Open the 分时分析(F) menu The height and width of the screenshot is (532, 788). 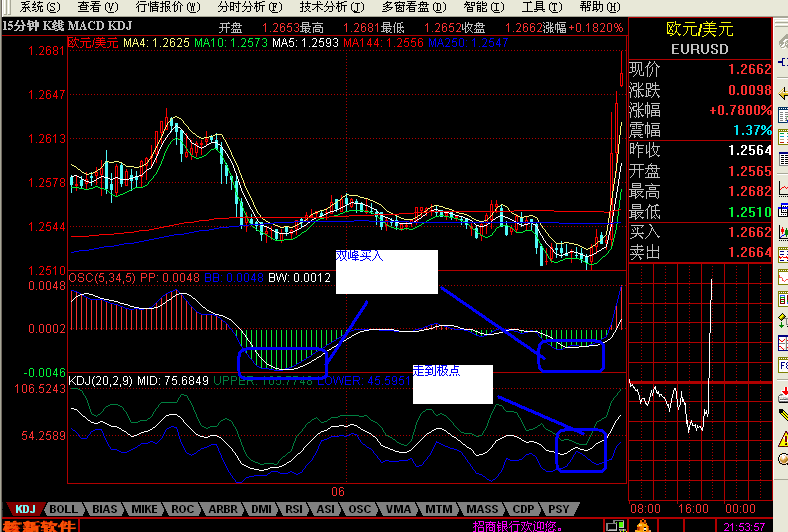(x=250, y=7)
